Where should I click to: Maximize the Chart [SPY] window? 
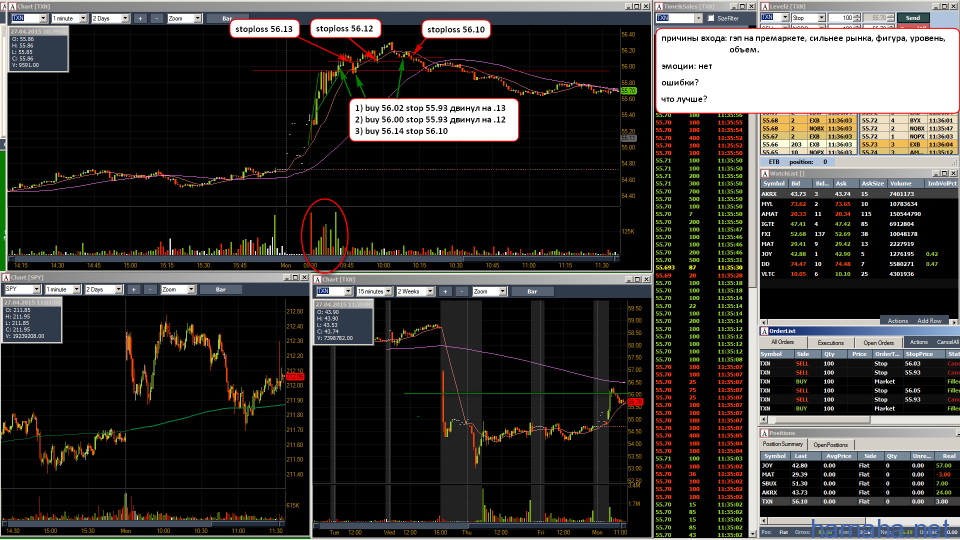tap(295, 277)
